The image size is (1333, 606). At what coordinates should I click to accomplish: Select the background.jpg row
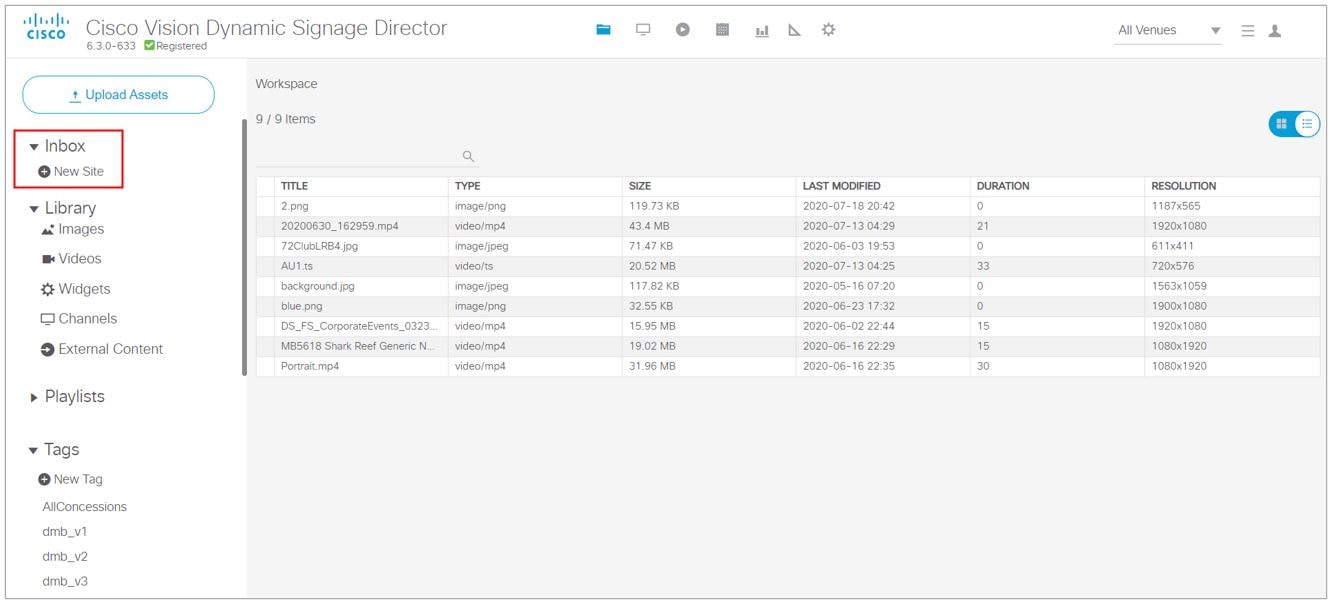tap(788, 286)
